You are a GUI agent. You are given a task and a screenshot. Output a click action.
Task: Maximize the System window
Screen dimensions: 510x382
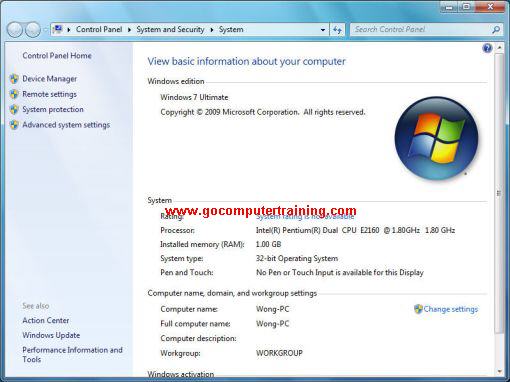[x=467, y=7]
